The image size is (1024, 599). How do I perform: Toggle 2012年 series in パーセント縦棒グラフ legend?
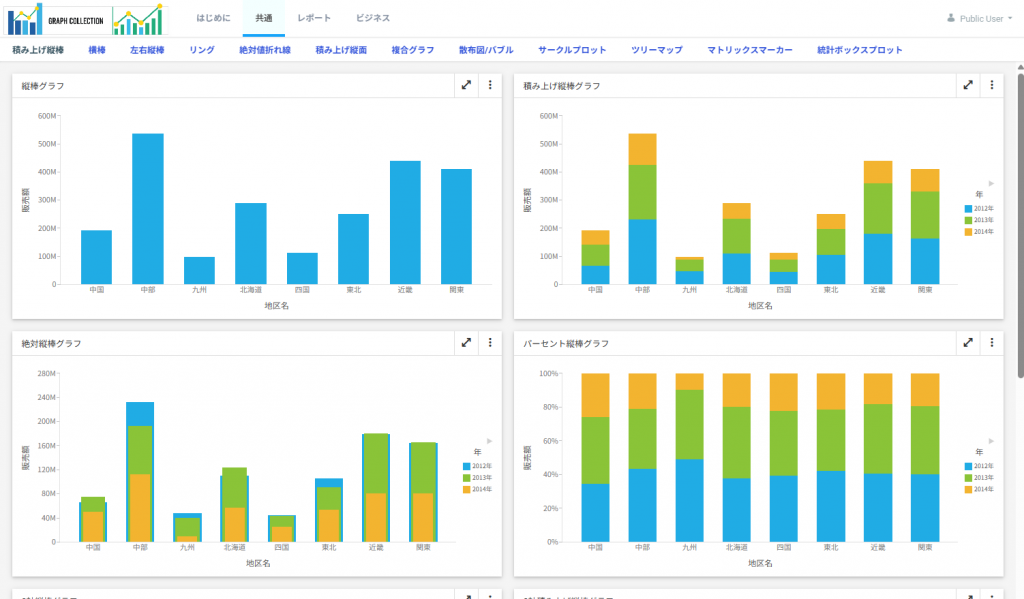click(979, 466)
